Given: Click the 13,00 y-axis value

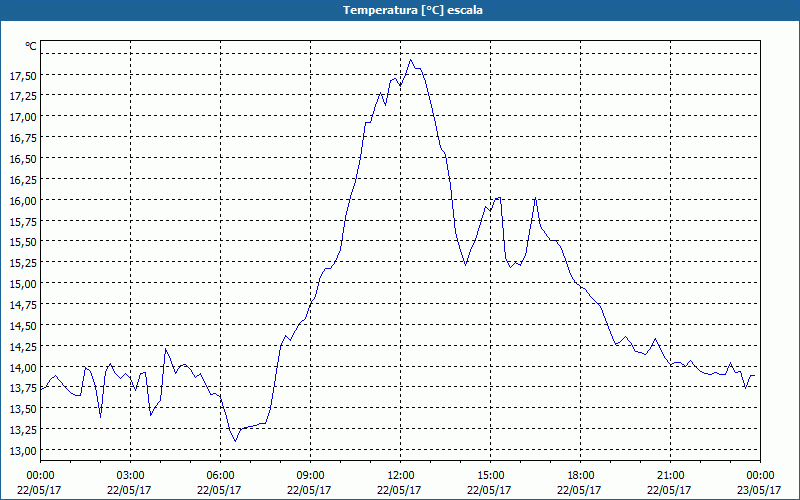Looking at the screenshot, I should [x=23, y=451].
